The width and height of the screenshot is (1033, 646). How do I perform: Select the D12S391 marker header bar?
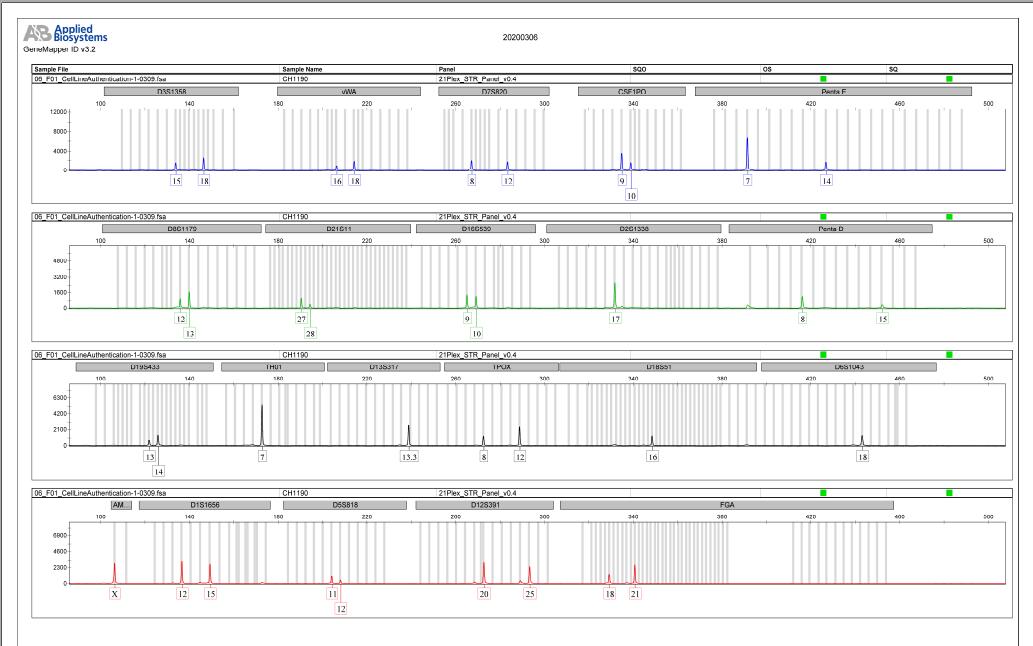click(485, 505)
